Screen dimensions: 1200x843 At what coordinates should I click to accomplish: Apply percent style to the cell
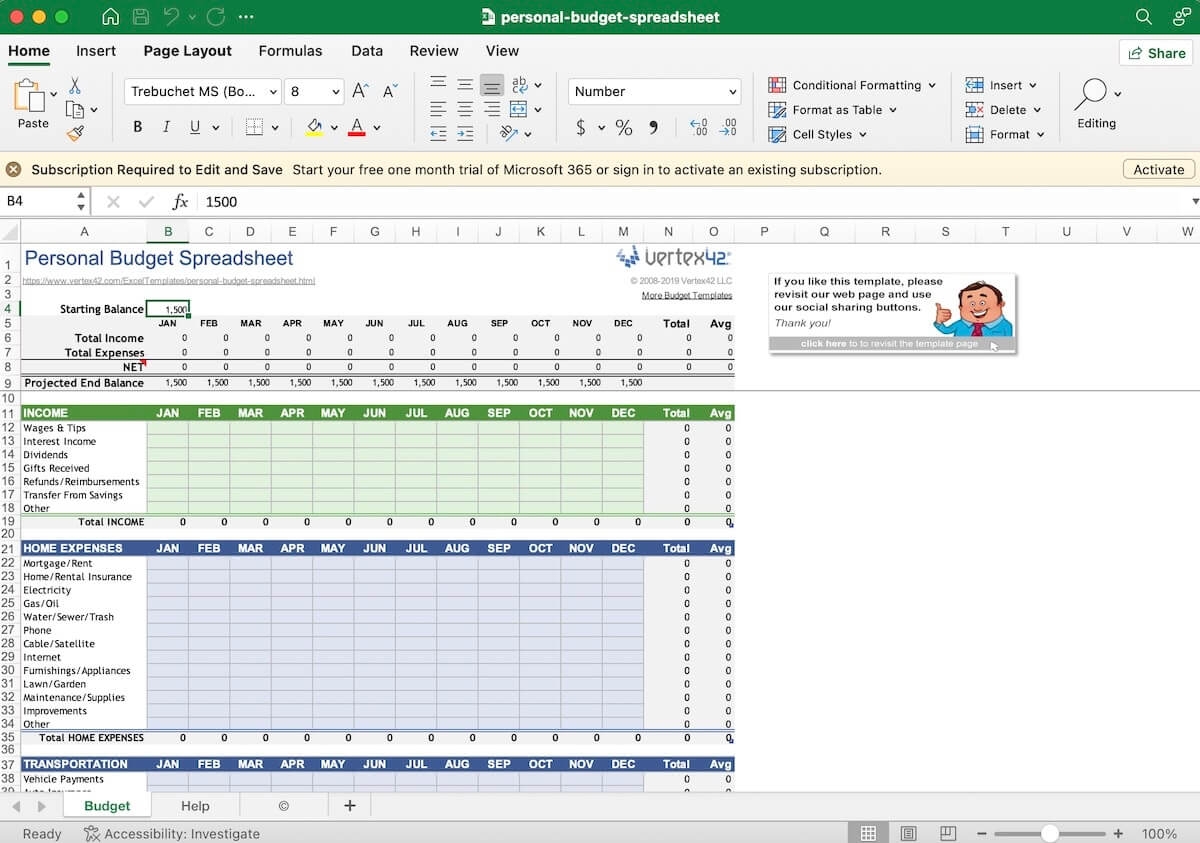click(623, 128)
